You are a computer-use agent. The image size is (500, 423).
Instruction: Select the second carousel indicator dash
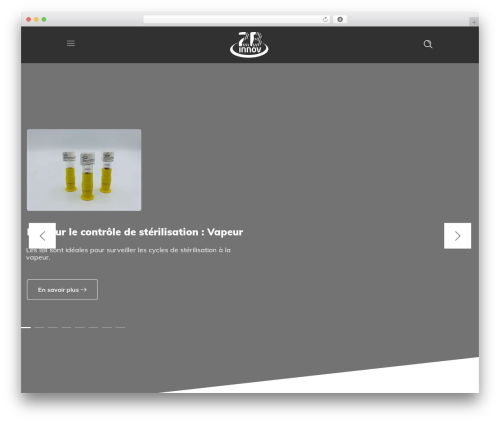tap(39, 327)
